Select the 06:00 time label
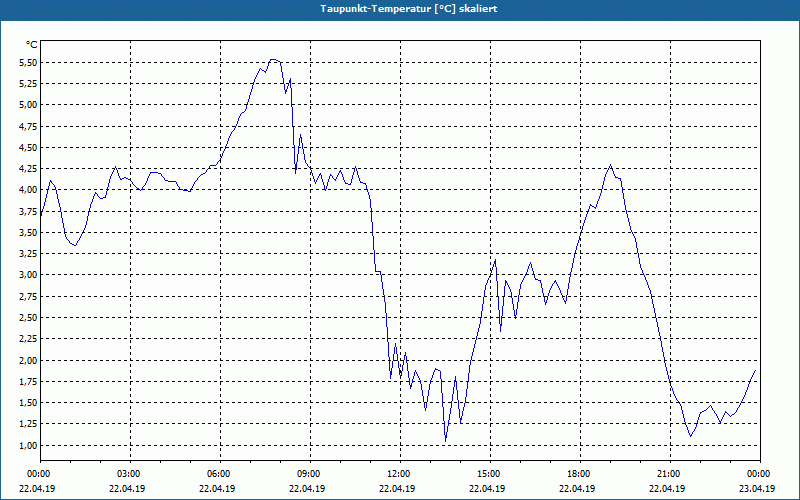Image resolution: width=800 pixels, height=500 pixels. click(217, 474)
